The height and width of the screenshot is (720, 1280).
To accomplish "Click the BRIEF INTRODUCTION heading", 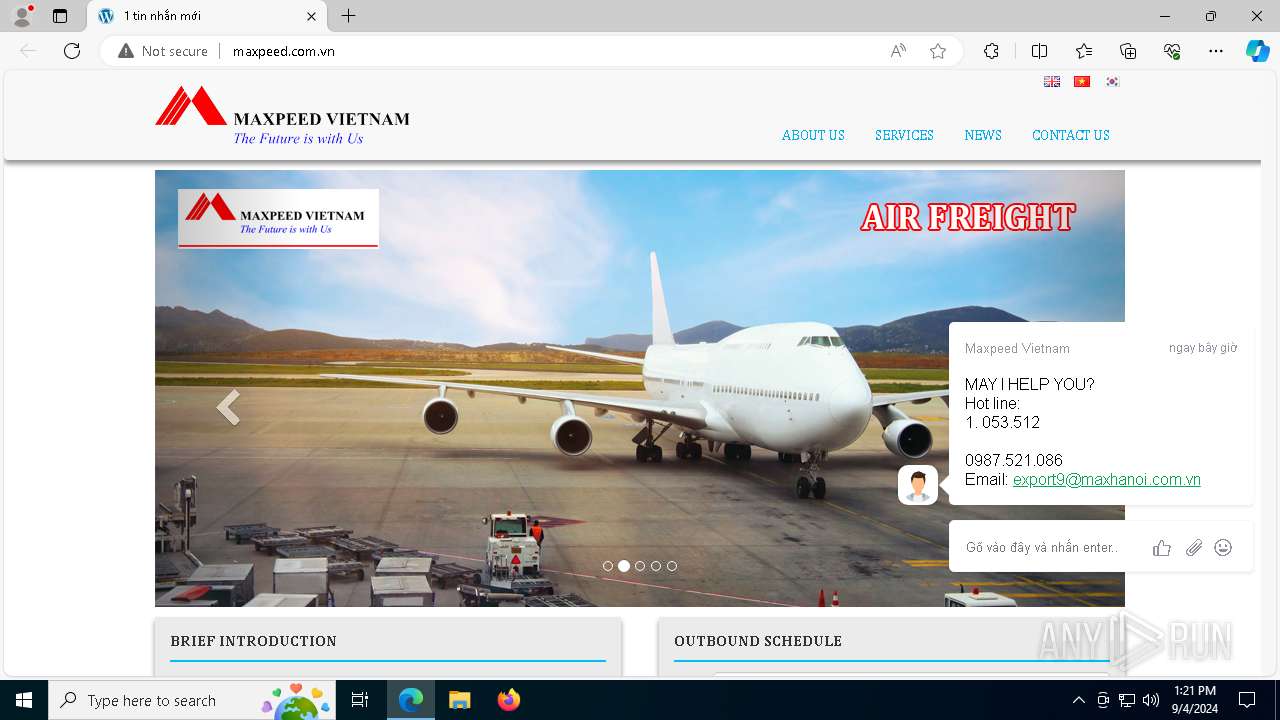I will pos(253,641).
